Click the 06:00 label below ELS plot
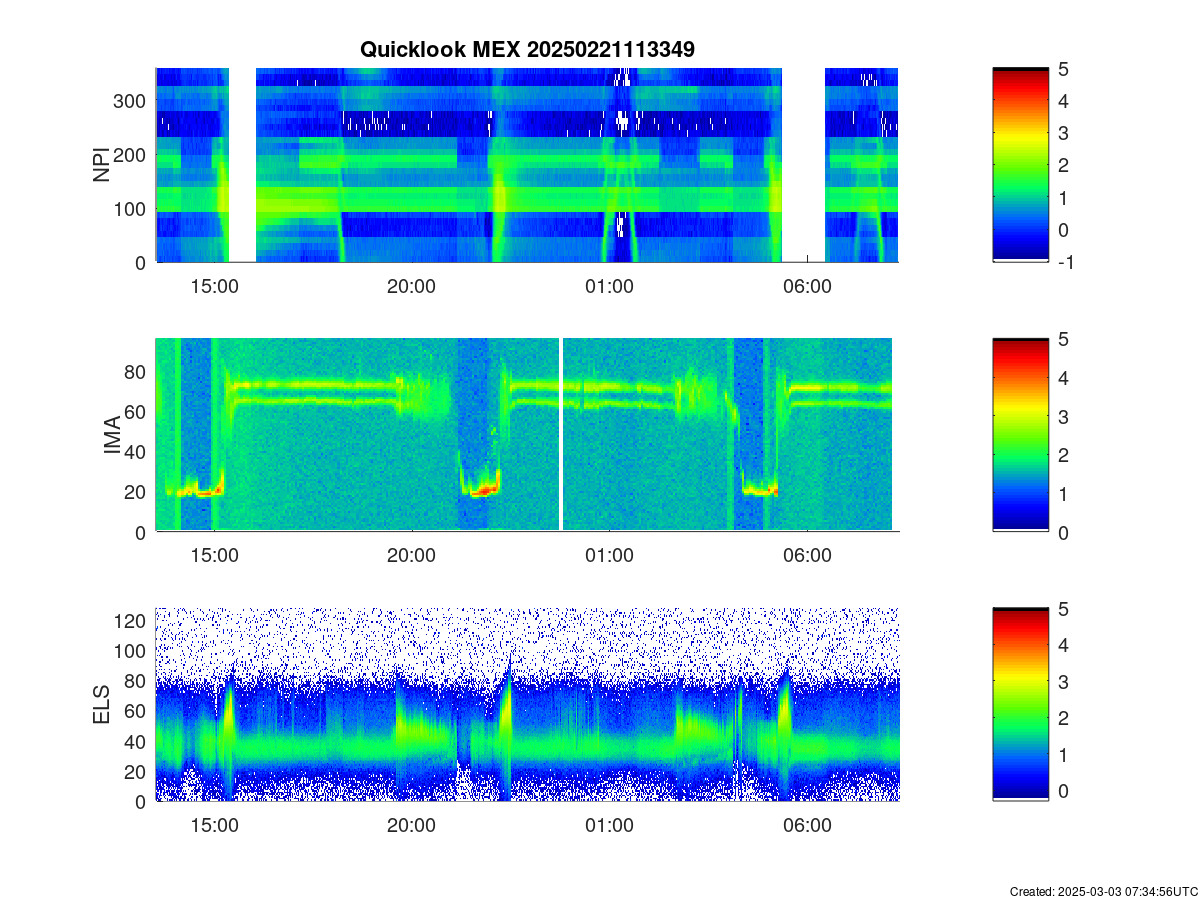This screenshot has width=1200, height=900. [x=807, y=825]
